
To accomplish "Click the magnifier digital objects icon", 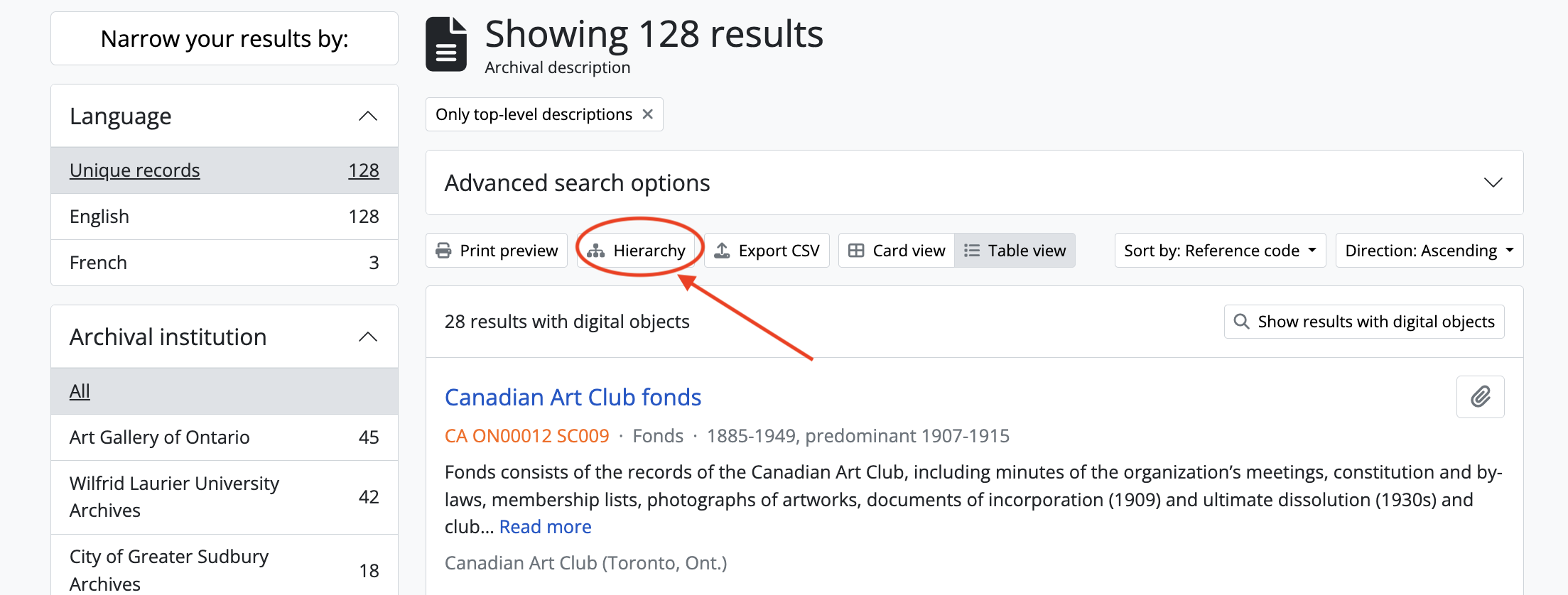I will (1241, 322).
